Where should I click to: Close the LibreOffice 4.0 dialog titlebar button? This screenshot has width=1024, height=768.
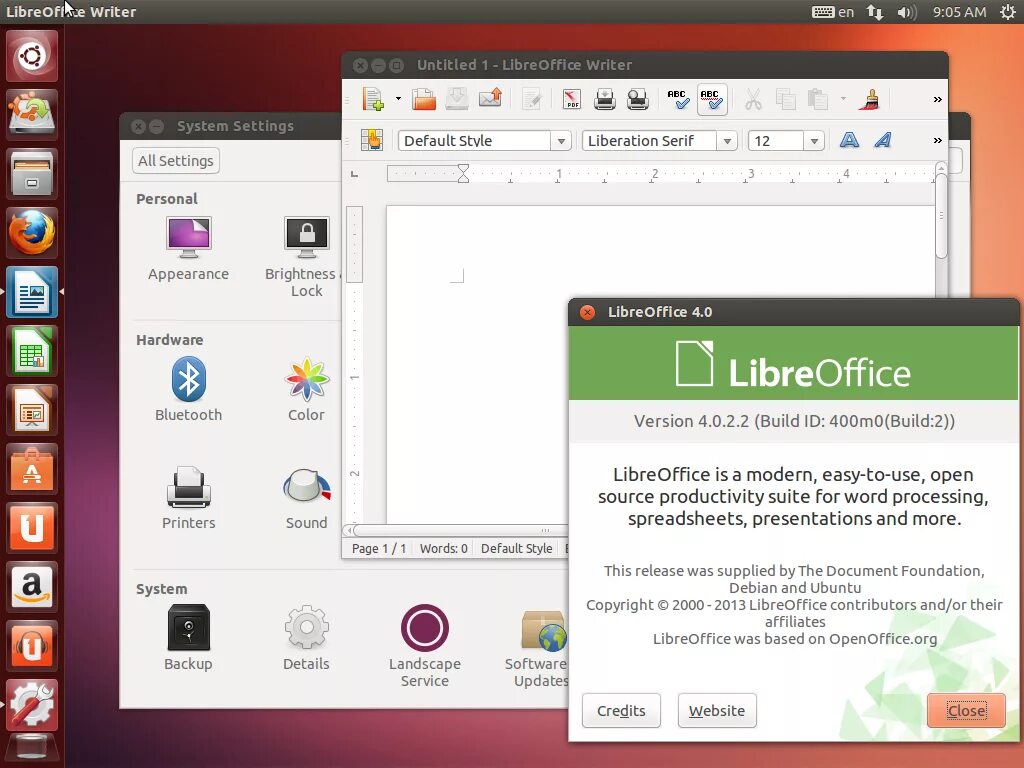tap(587, 312)
